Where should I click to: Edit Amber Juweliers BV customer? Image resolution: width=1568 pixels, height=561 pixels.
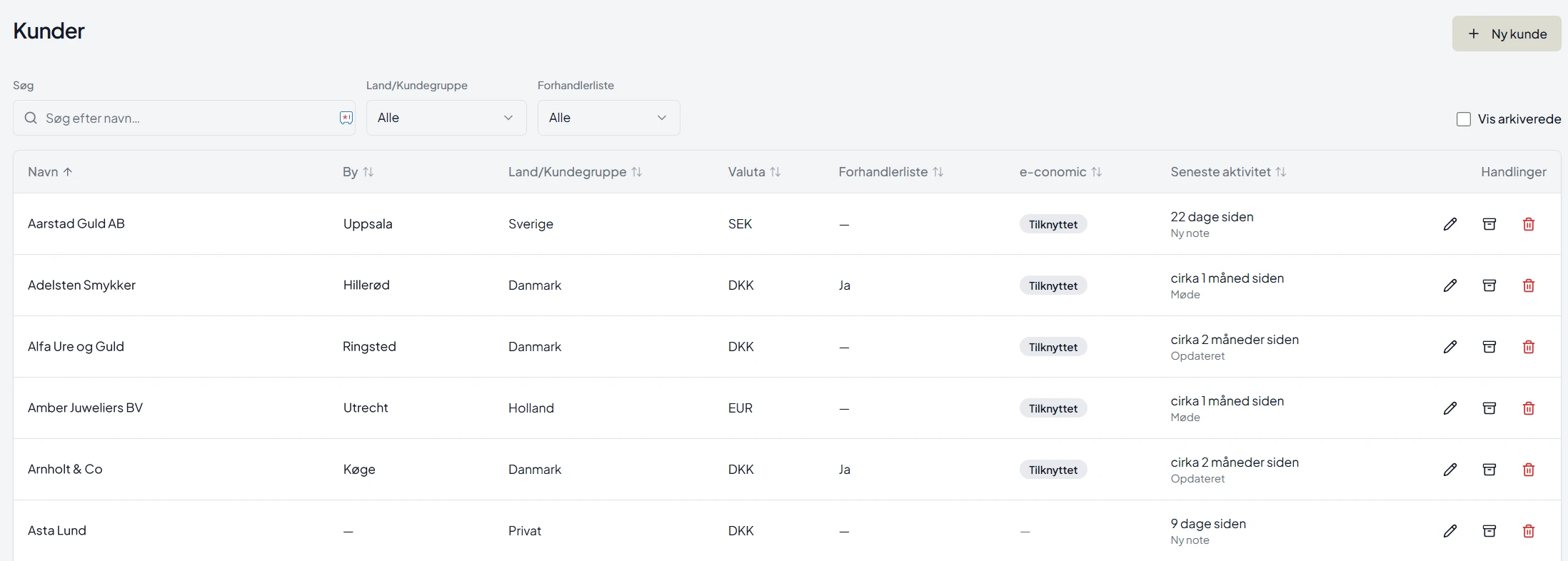[1450, 408]
